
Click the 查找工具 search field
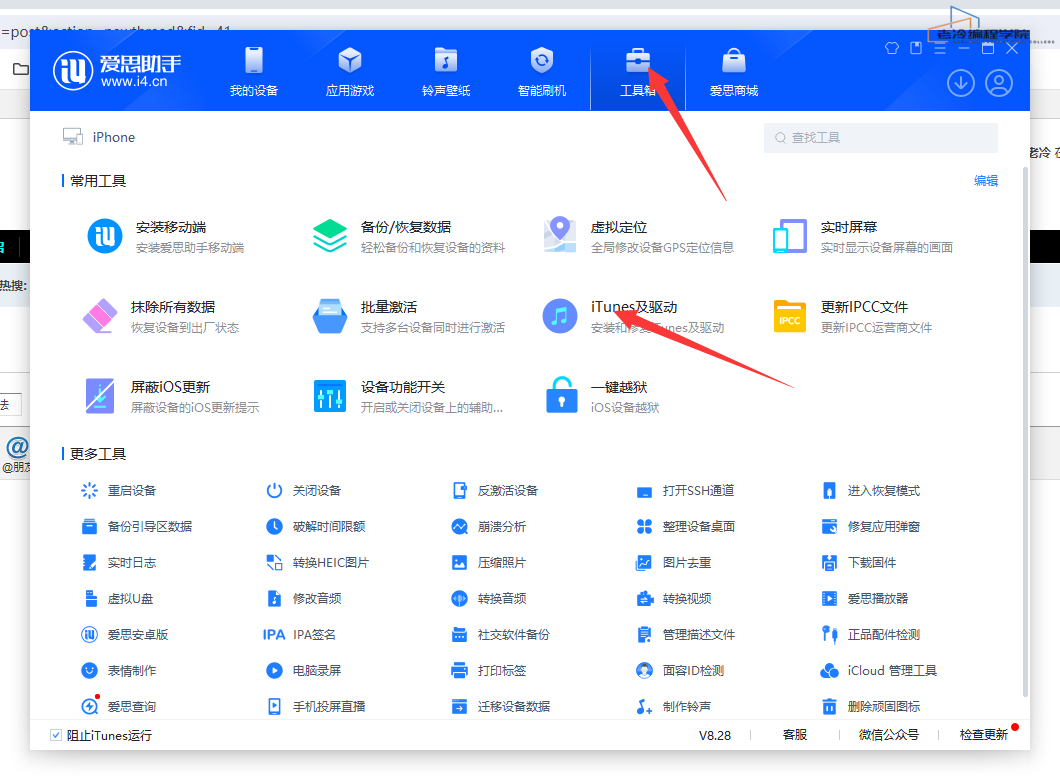pos(880,138)
